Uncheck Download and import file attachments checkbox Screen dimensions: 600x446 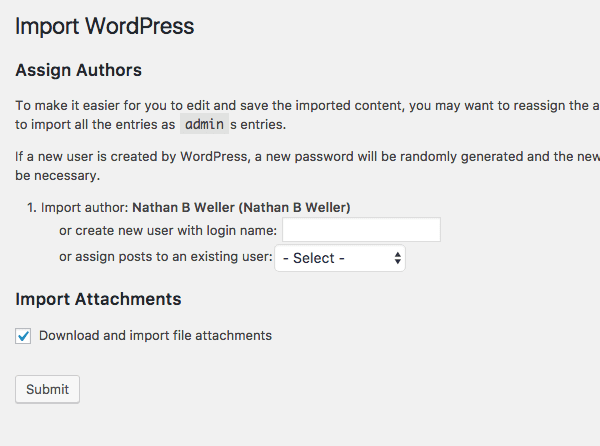point(24,336)
